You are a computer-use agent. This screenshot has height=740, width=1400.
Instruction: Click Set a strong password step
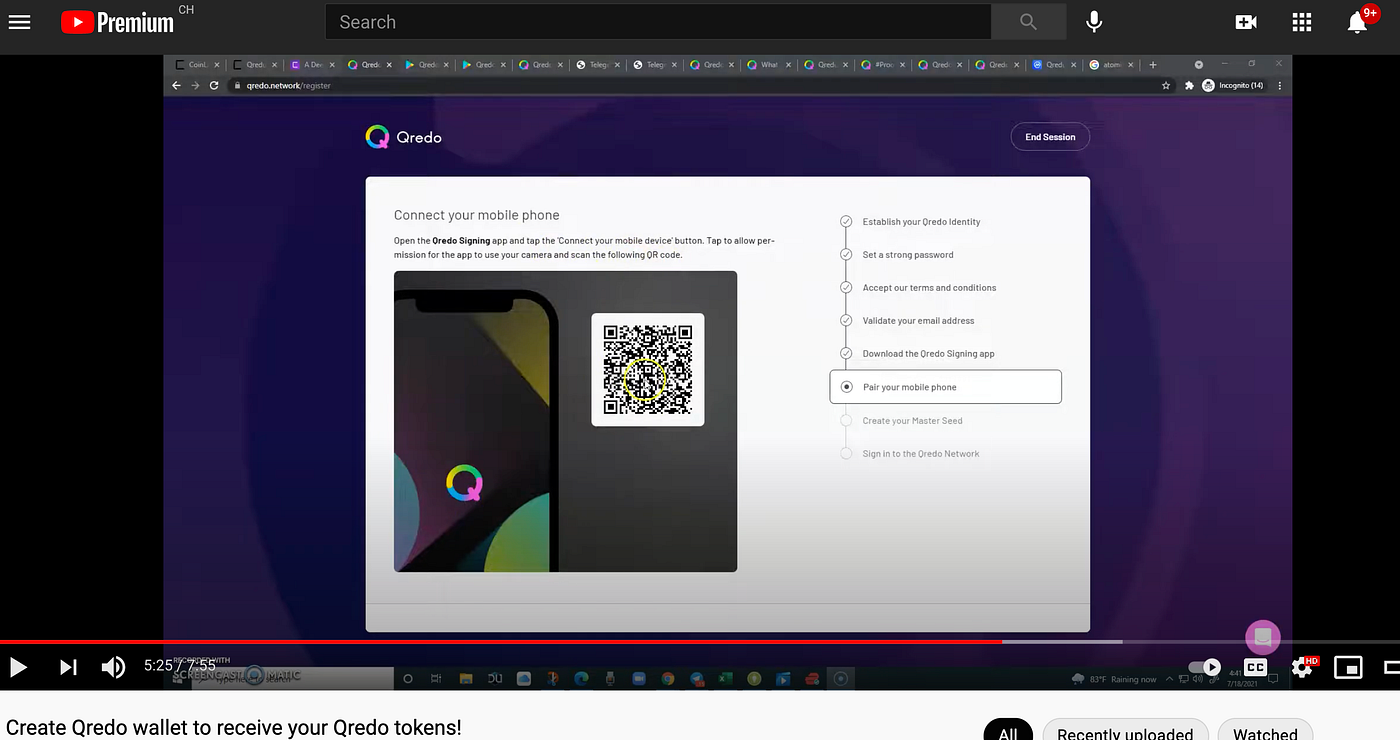click(x=908, y=255)
